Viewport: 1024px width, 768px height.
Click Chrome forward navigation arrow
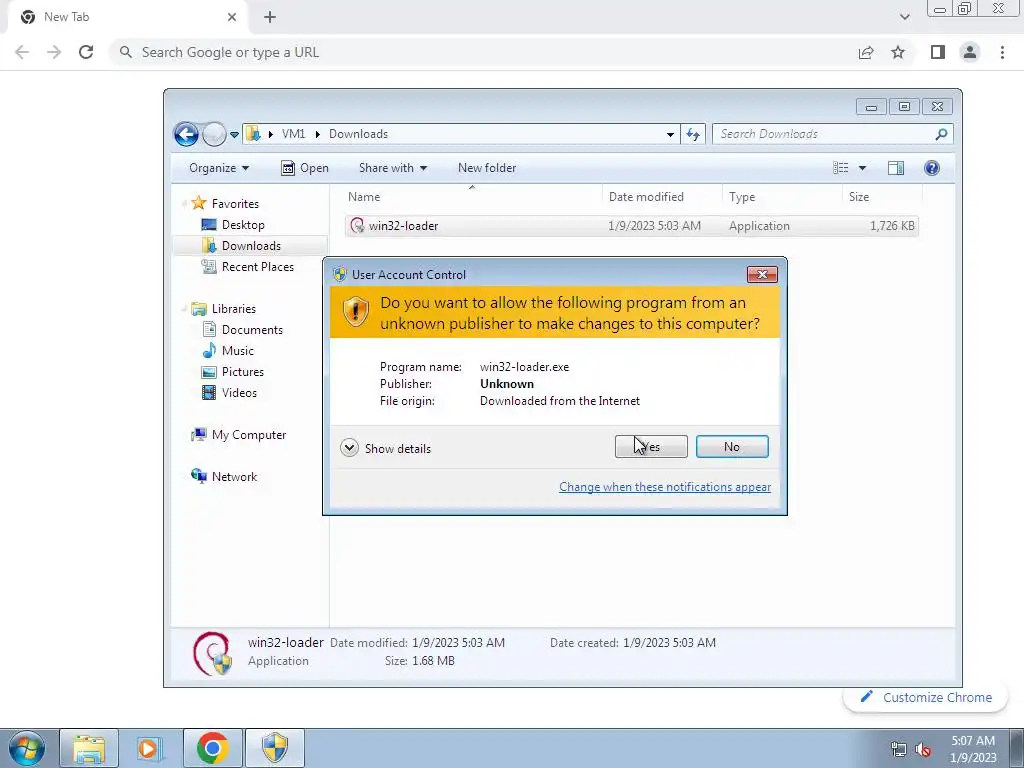pos(54,52)
